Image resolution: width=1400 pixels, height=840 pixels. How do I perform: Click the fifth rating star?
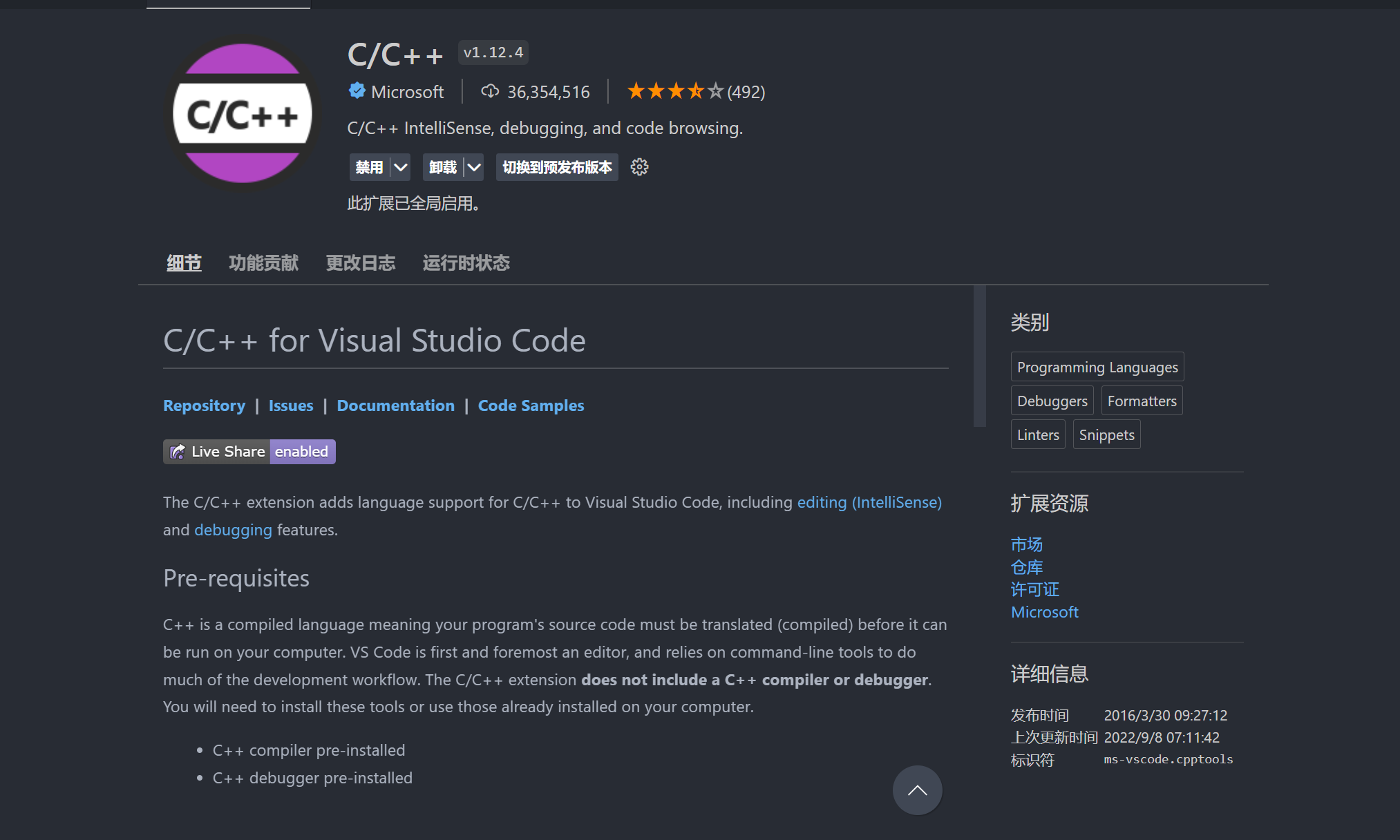pyautogui.click(x=716, y=90)
